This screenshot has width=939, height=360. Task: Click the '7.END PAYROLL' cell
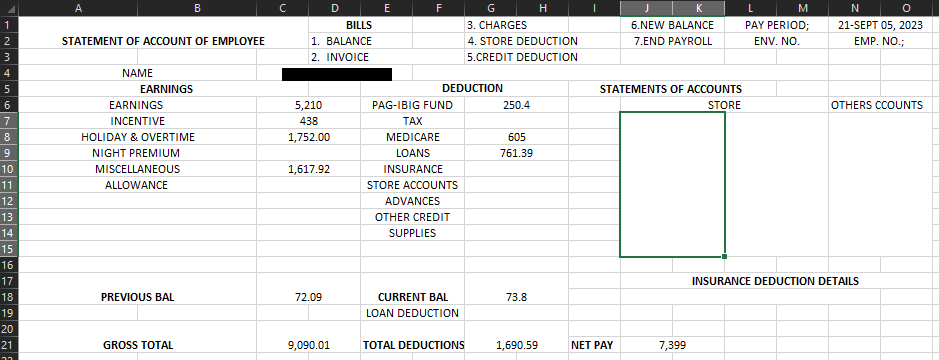[673, 41]
